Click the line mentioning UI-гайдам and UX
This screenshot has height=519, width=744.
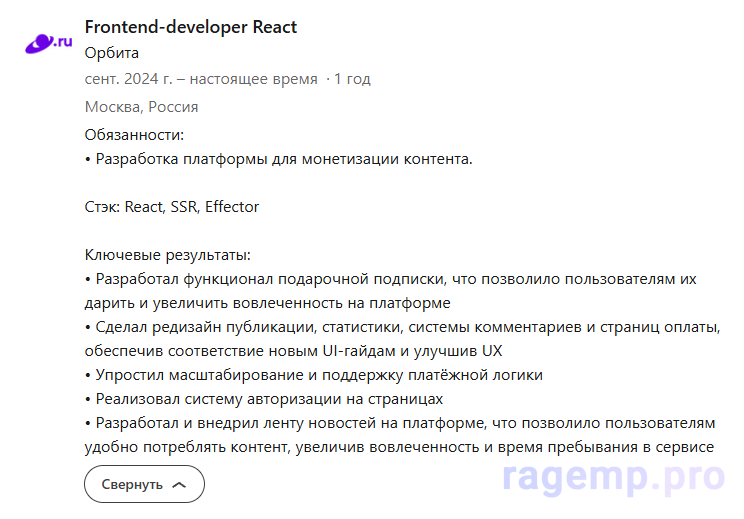tap(294, 351)
